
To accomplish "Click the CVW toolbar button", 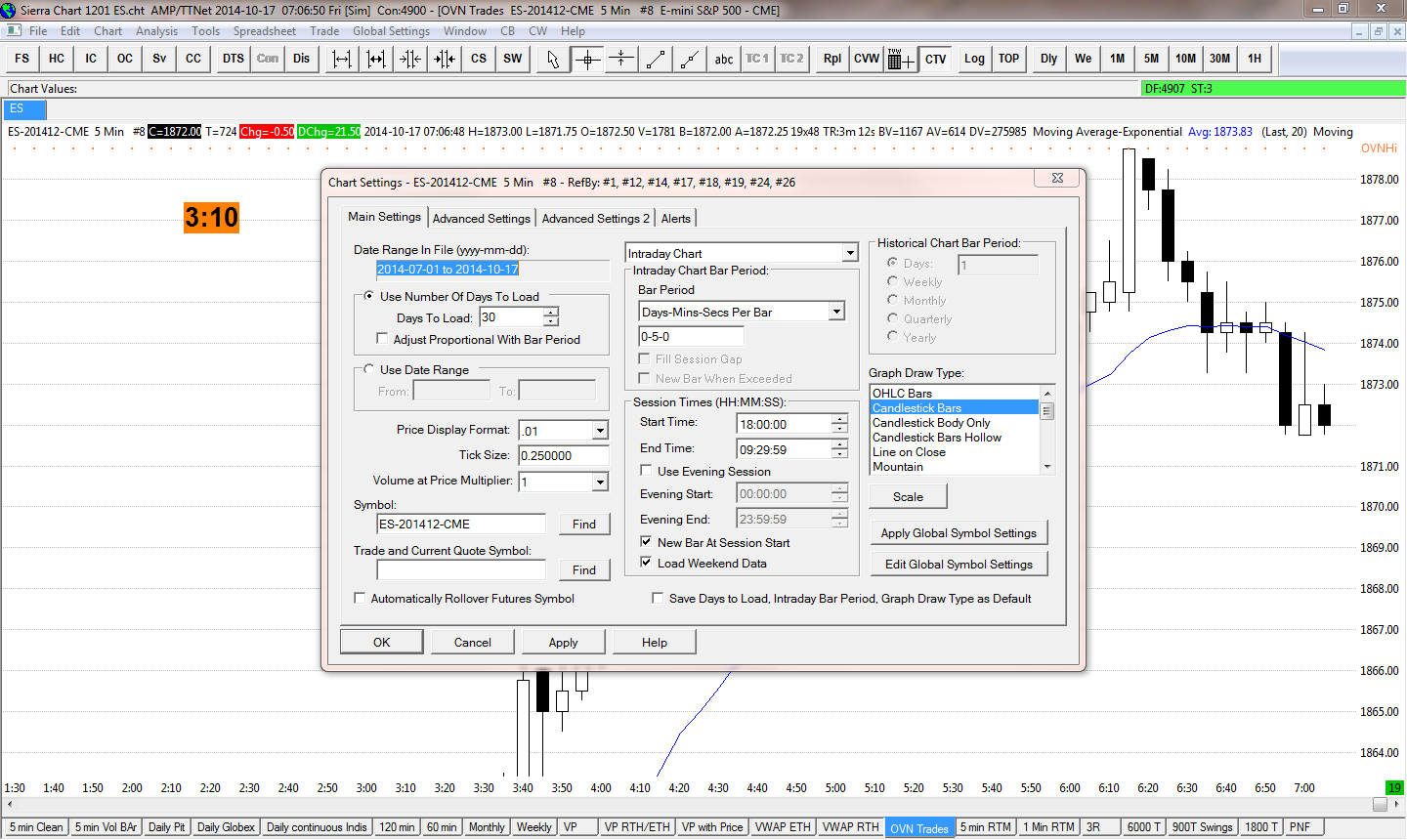I will (x=867, y=59).
